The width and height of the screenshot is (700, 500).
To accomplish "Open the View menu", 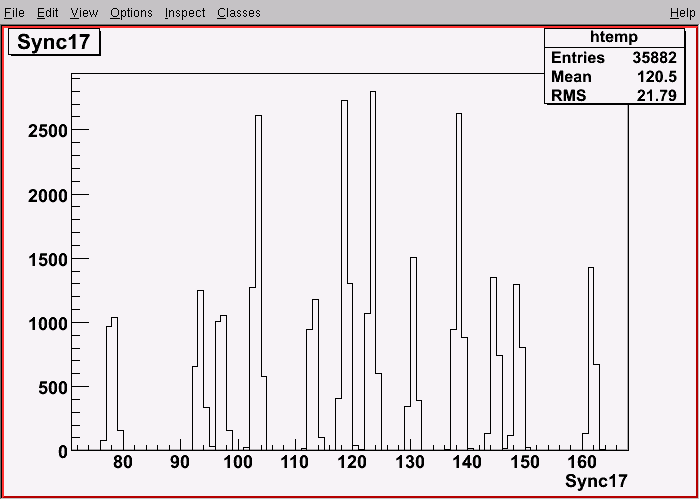I will 84,13.
